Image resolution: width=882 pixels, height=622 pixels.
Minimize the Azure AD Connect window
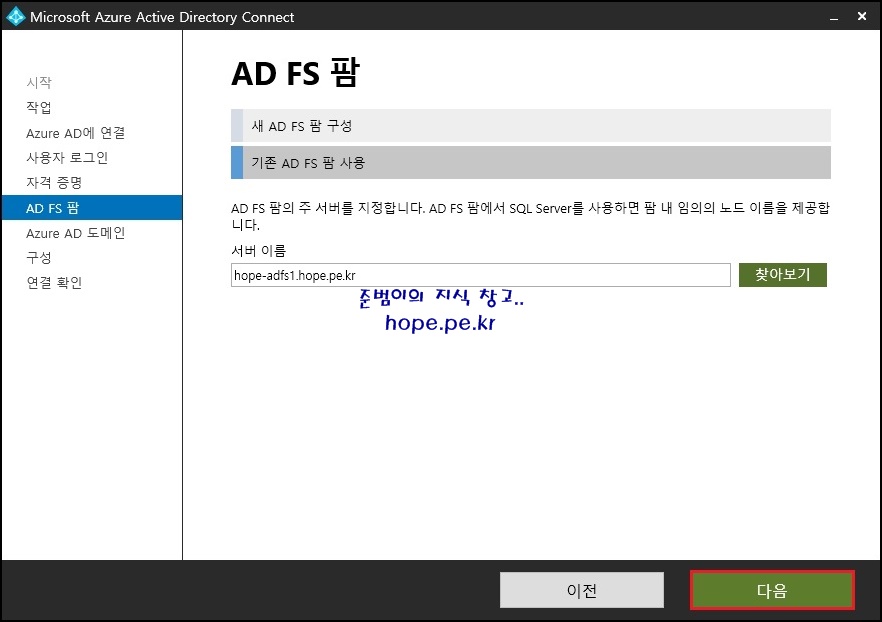click(834, 17)
